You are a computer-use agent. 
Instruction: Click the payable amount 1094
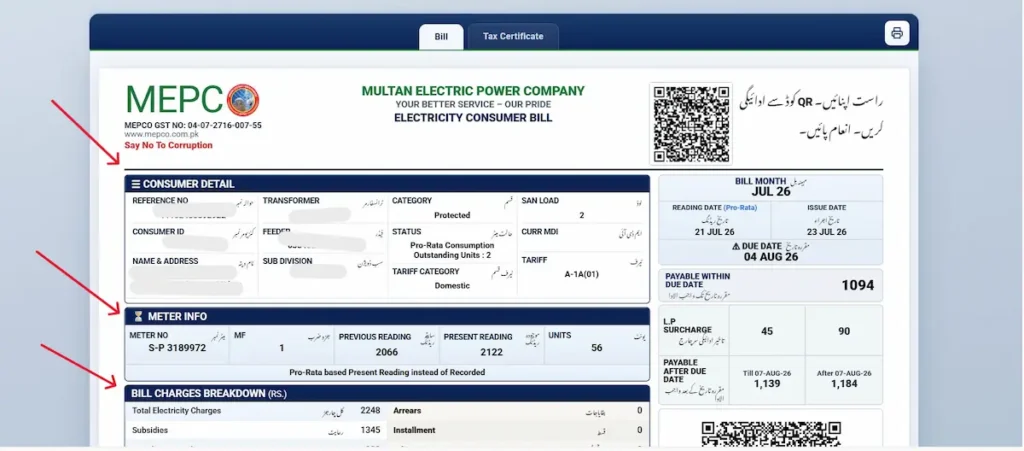click(x=857, y=285)
